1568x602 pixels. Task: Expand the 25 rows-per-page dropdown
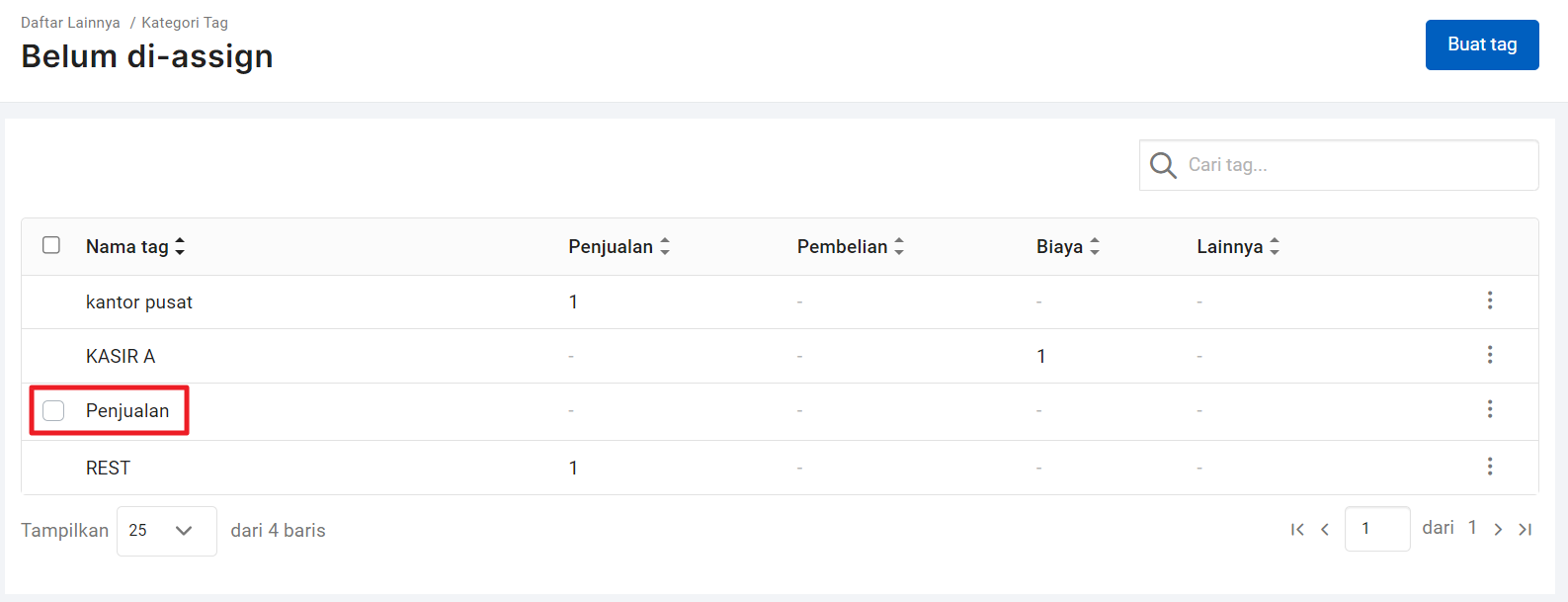tap(167, 531)
